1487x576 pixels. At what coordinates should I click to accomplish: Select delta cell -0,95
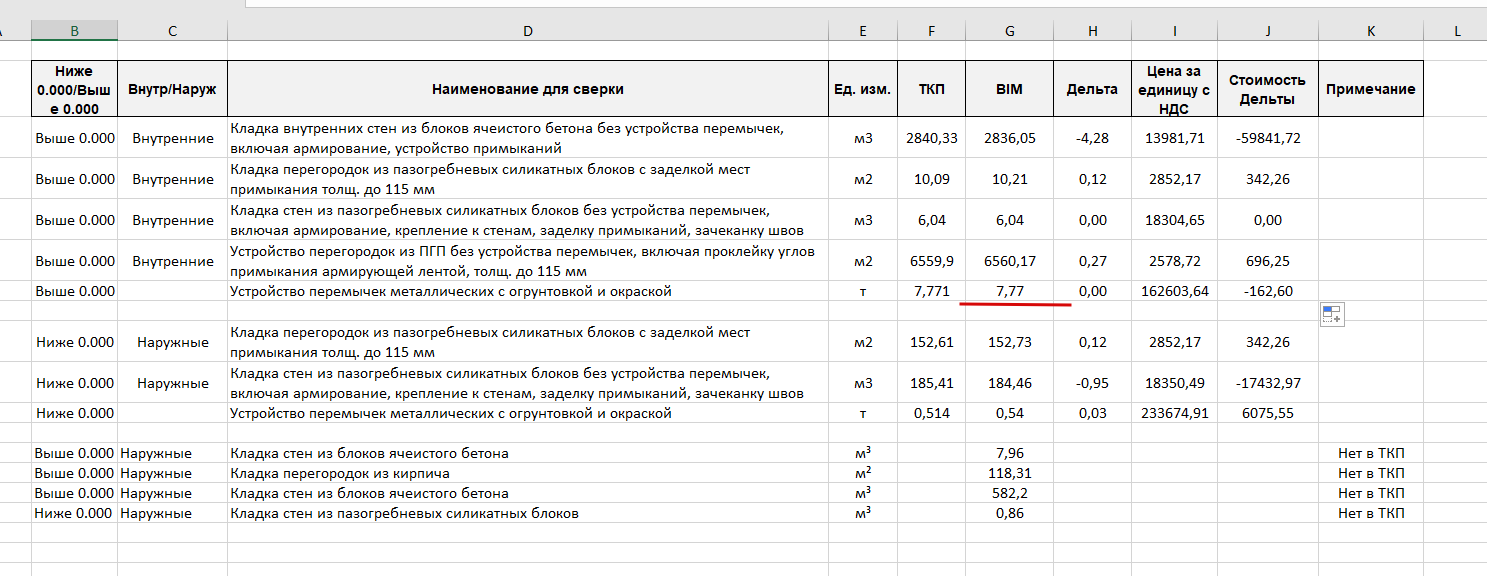click(x=1093, y=383)
